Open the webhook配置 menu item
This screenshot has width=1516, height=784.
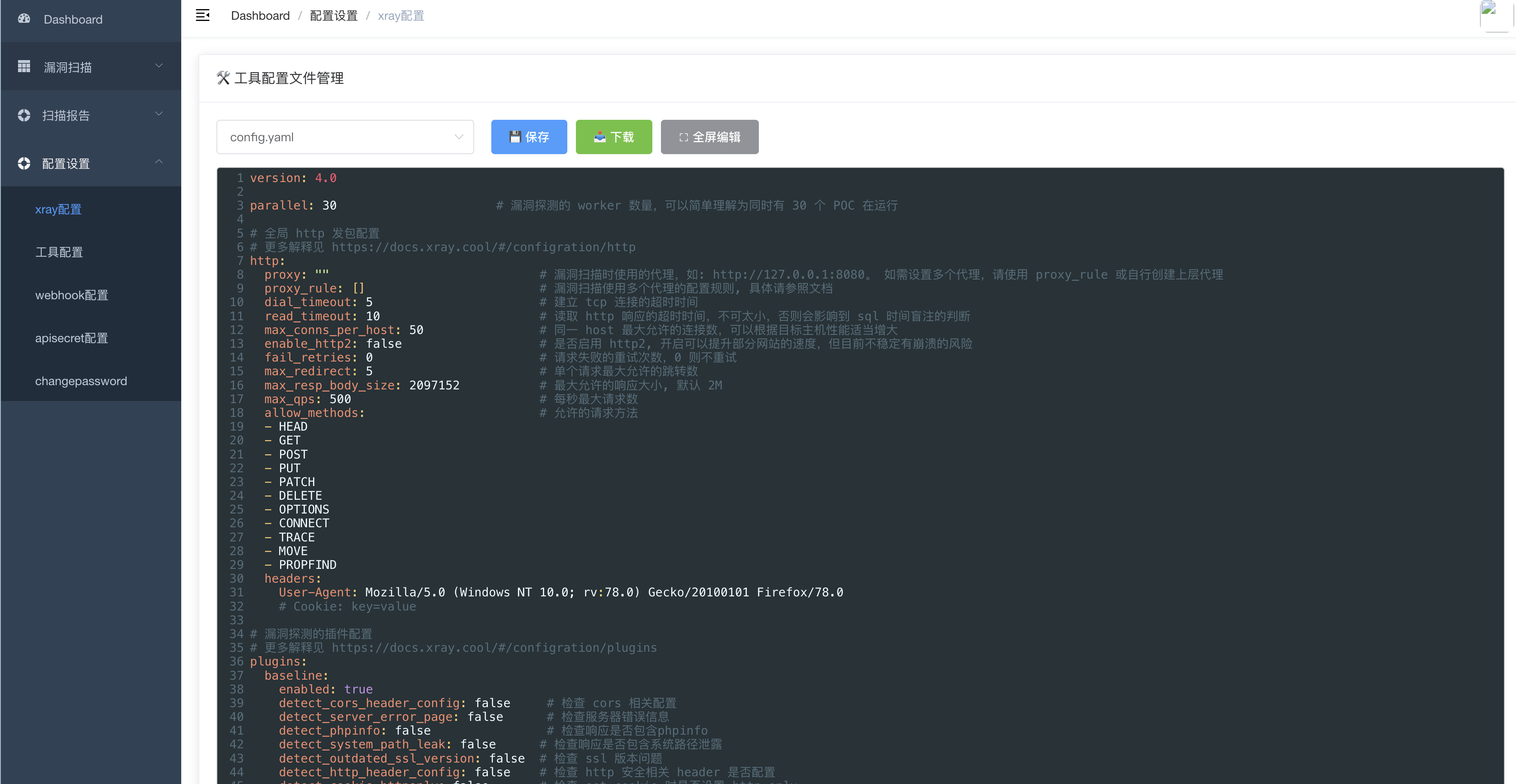[x=72, y=295]
